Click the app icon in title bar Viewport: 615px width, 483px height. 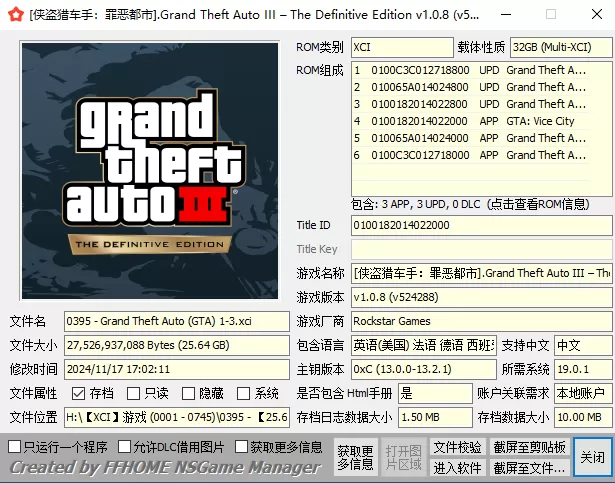[13, 14]
